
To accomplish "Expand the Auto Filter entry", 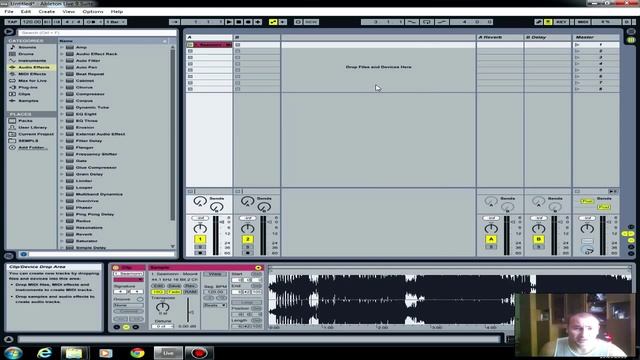I will pyautogui.click(x=62, y=60).
